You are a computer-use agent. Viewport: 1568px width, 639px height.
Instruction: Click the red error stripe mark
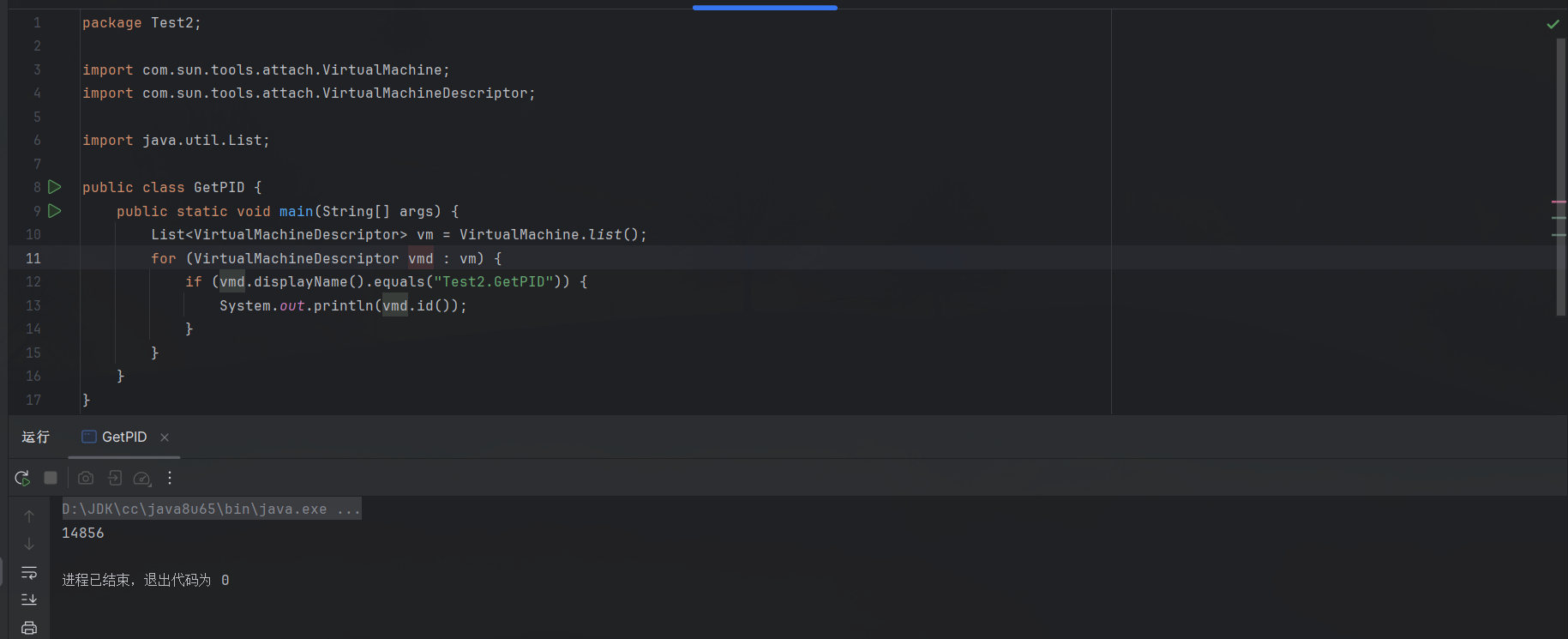click(1559, 202)
